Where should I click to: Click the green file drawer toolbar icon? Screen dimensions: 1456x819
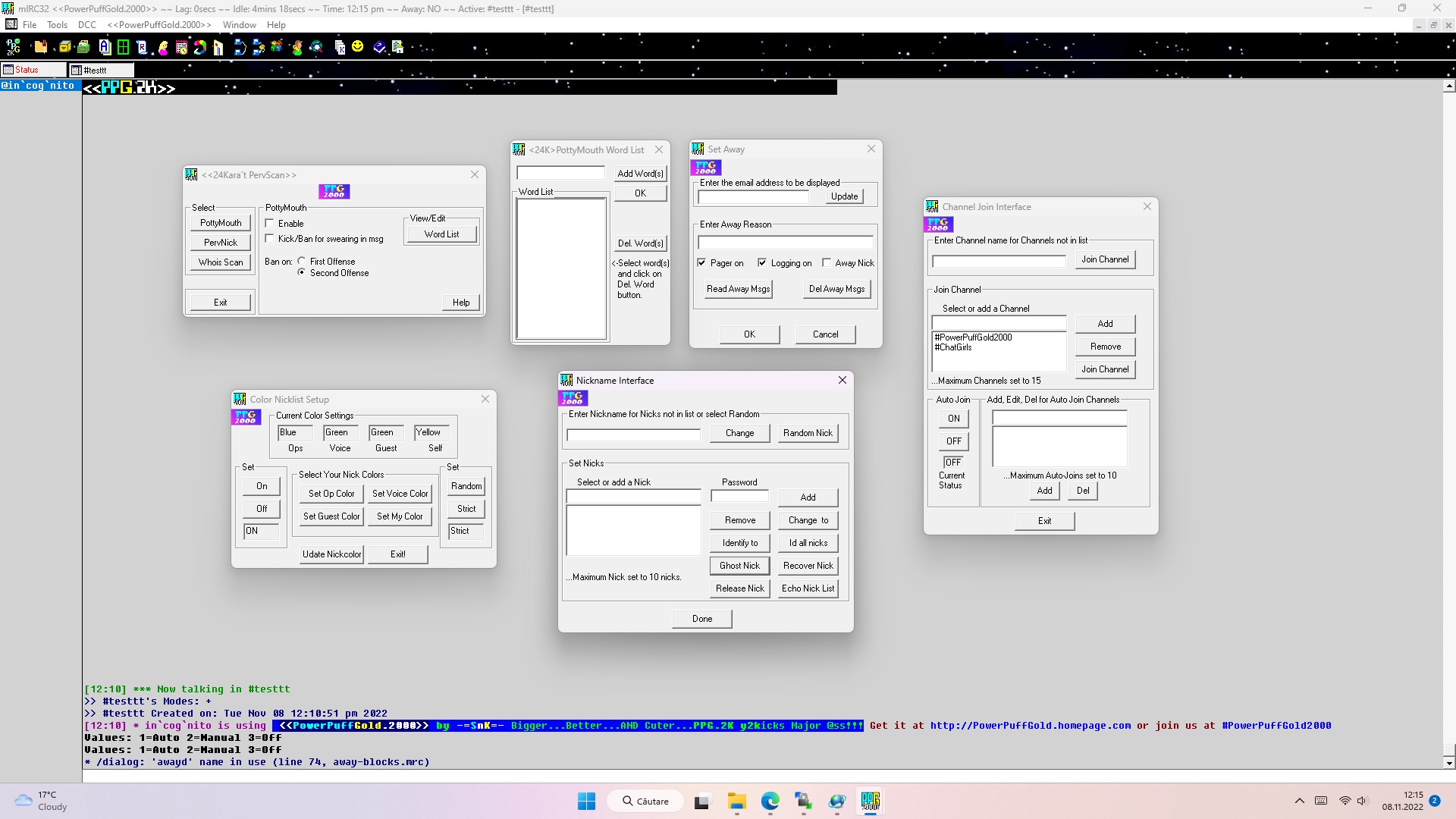point(83,47)
